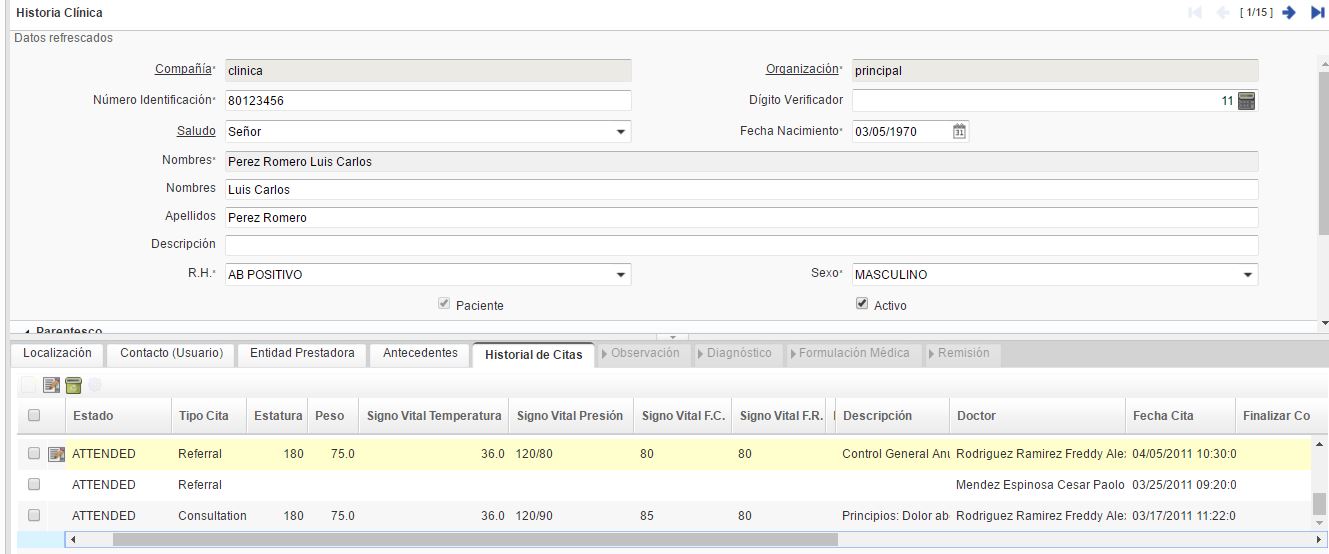Open the Sexo dropdown

(x=1247, y=275)
